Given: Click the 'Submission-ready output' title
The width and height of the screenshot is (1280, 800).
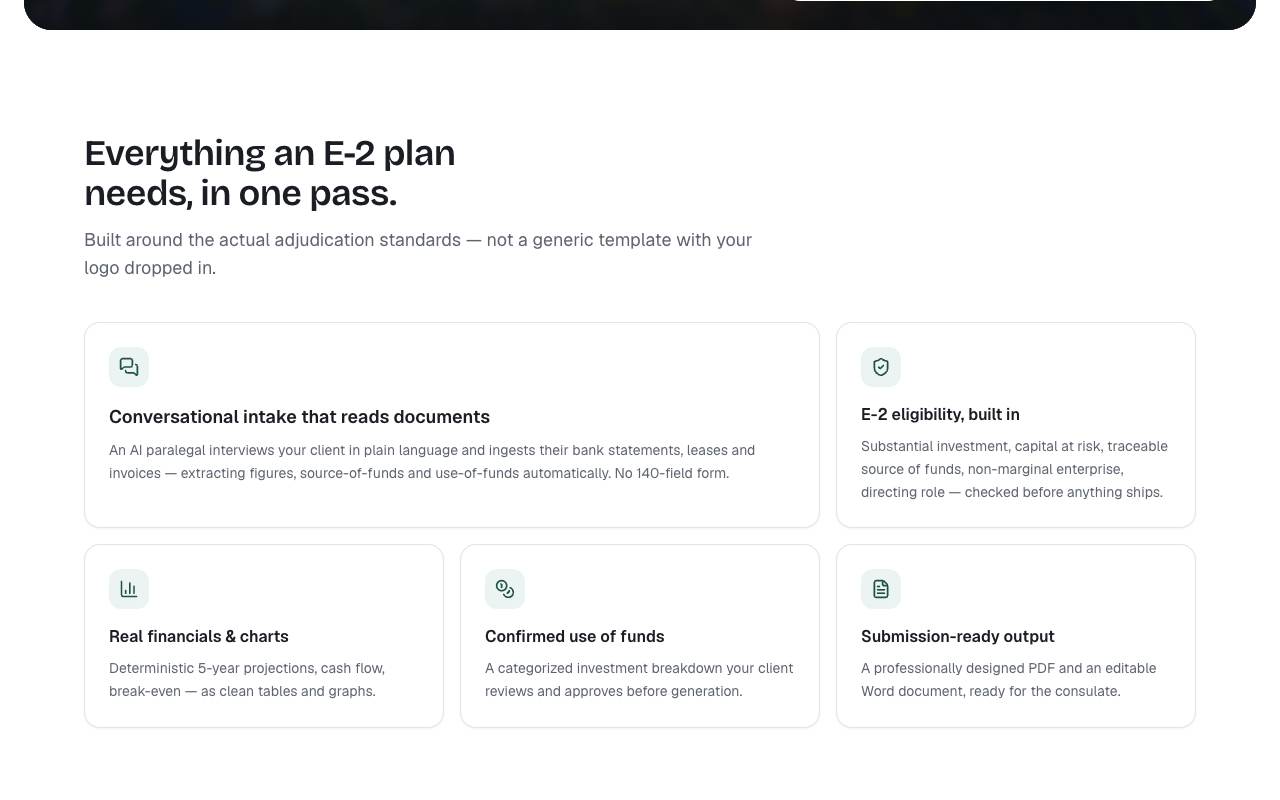Looking at the screenshot, I should pyautogui.click(x=958, y=636).
